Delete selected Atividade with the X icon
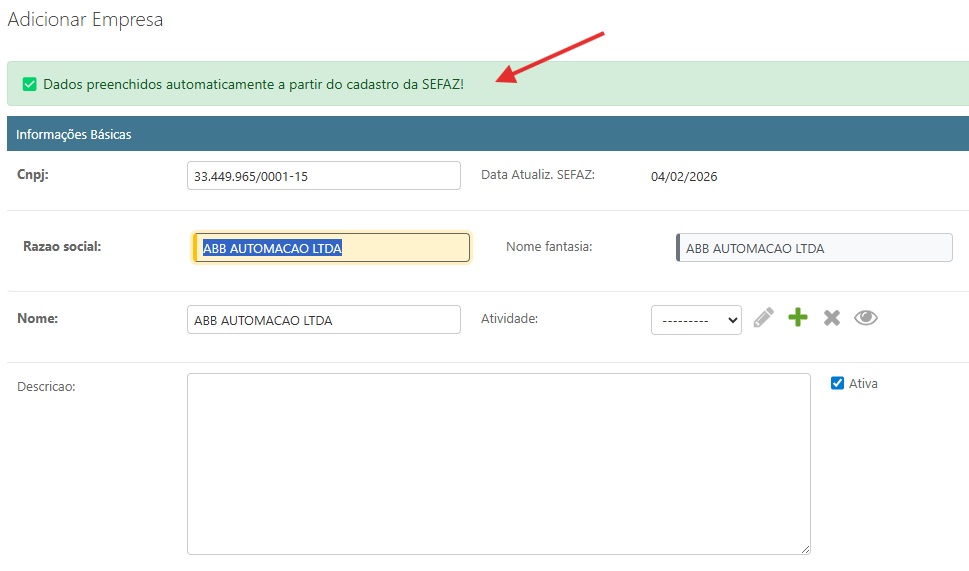The image size is (969, 571). (x=831, y=319)
